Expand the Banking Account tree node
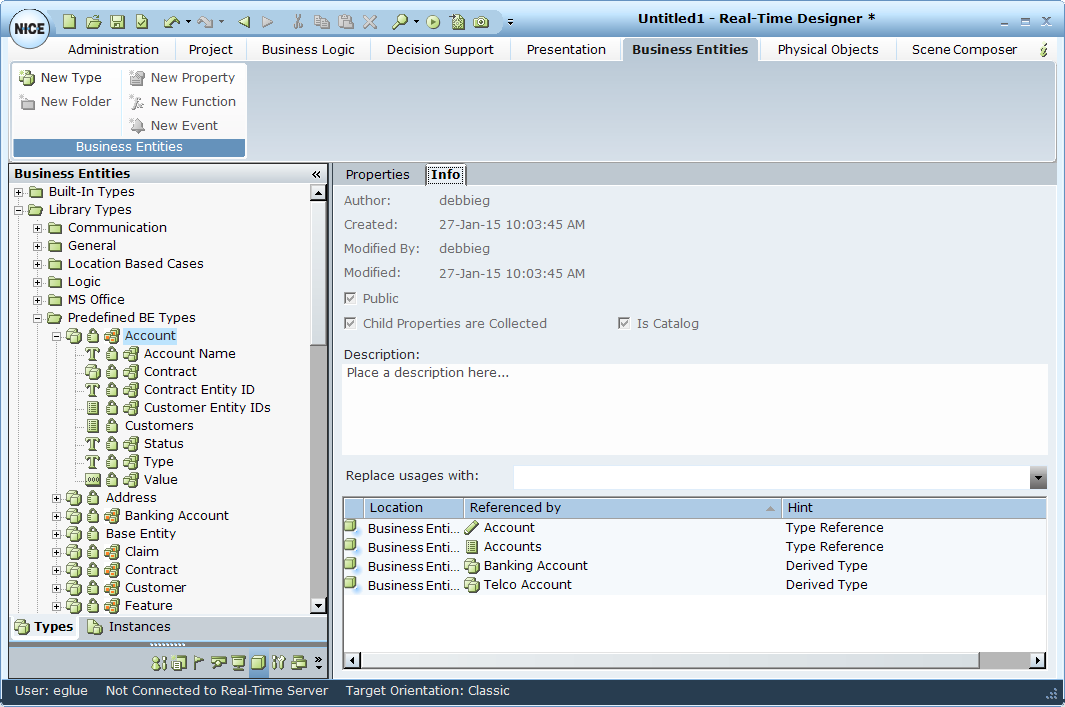The height and width of the screenshot is (707, 1065). pyautogui.click(x=56, y=516)
